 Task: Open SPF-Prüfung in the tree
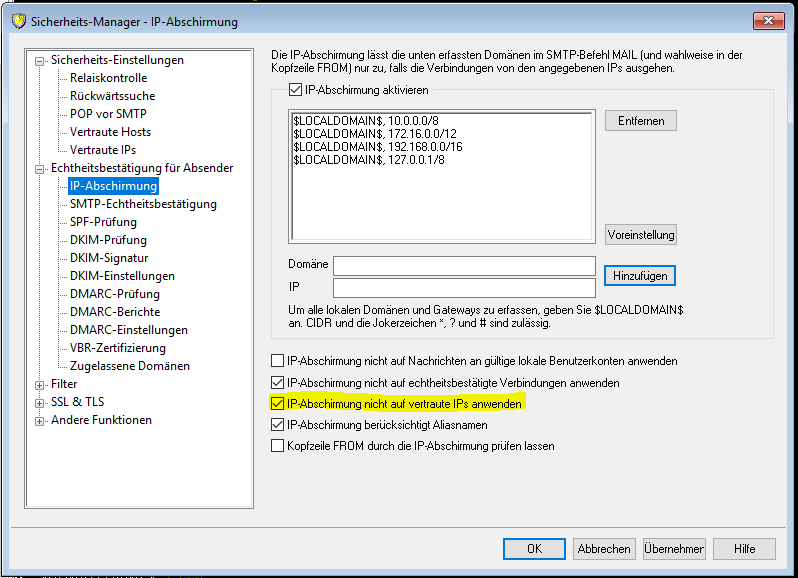point(103,222)
